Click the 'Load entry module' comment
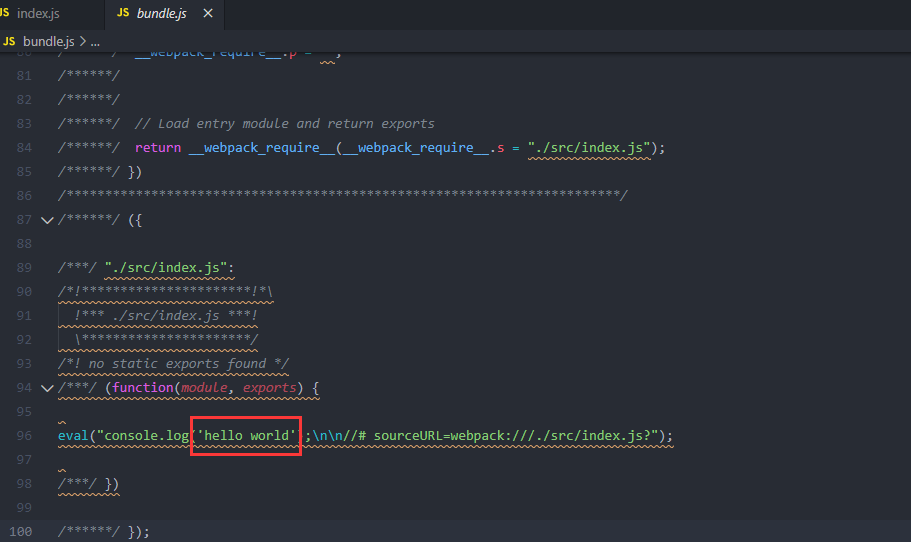The width and height of the screenshot is (911, 542). pos(284,124)
